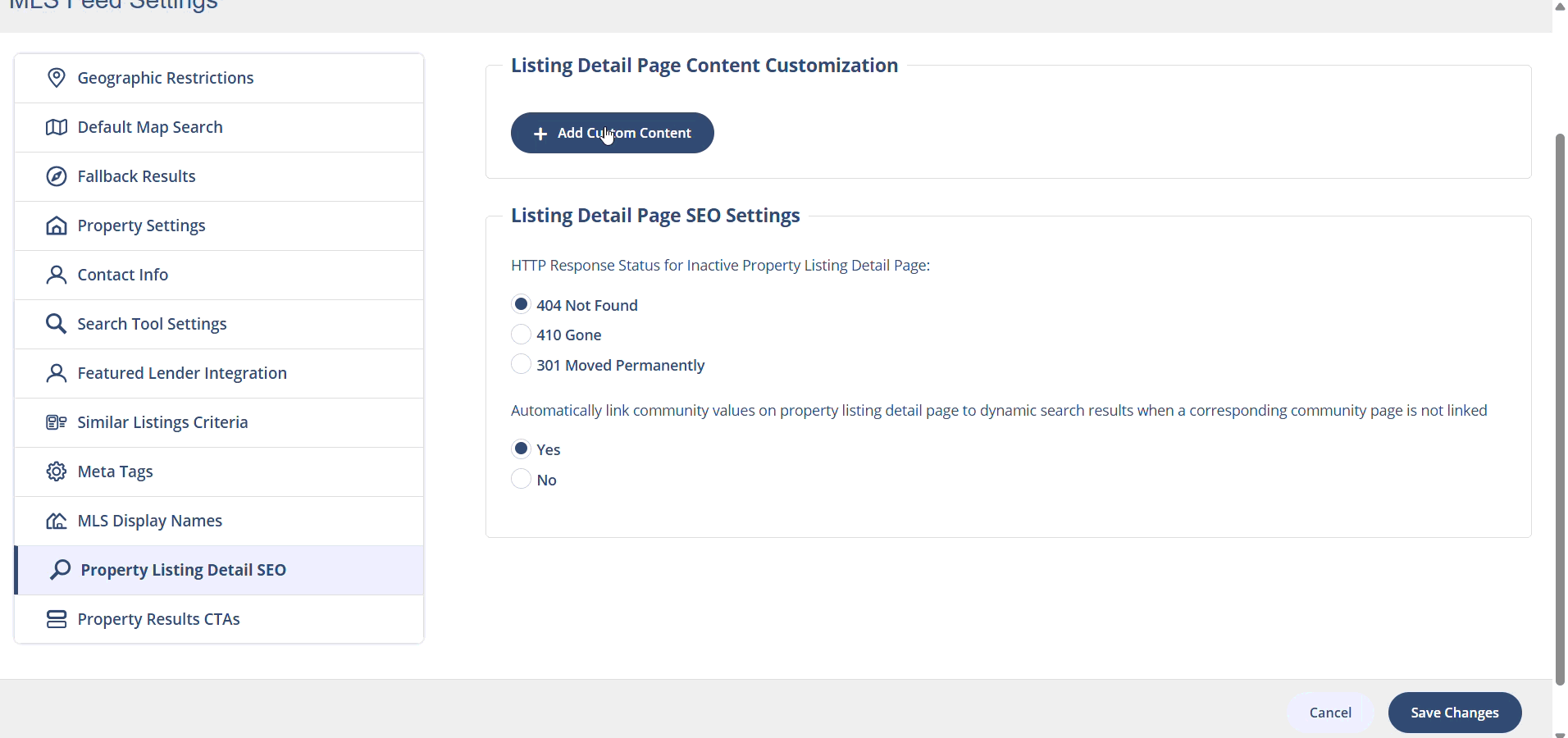Choose No for auto-linking community values
1568x738 pixels.
pyautogui.click(x=521, y=479)
